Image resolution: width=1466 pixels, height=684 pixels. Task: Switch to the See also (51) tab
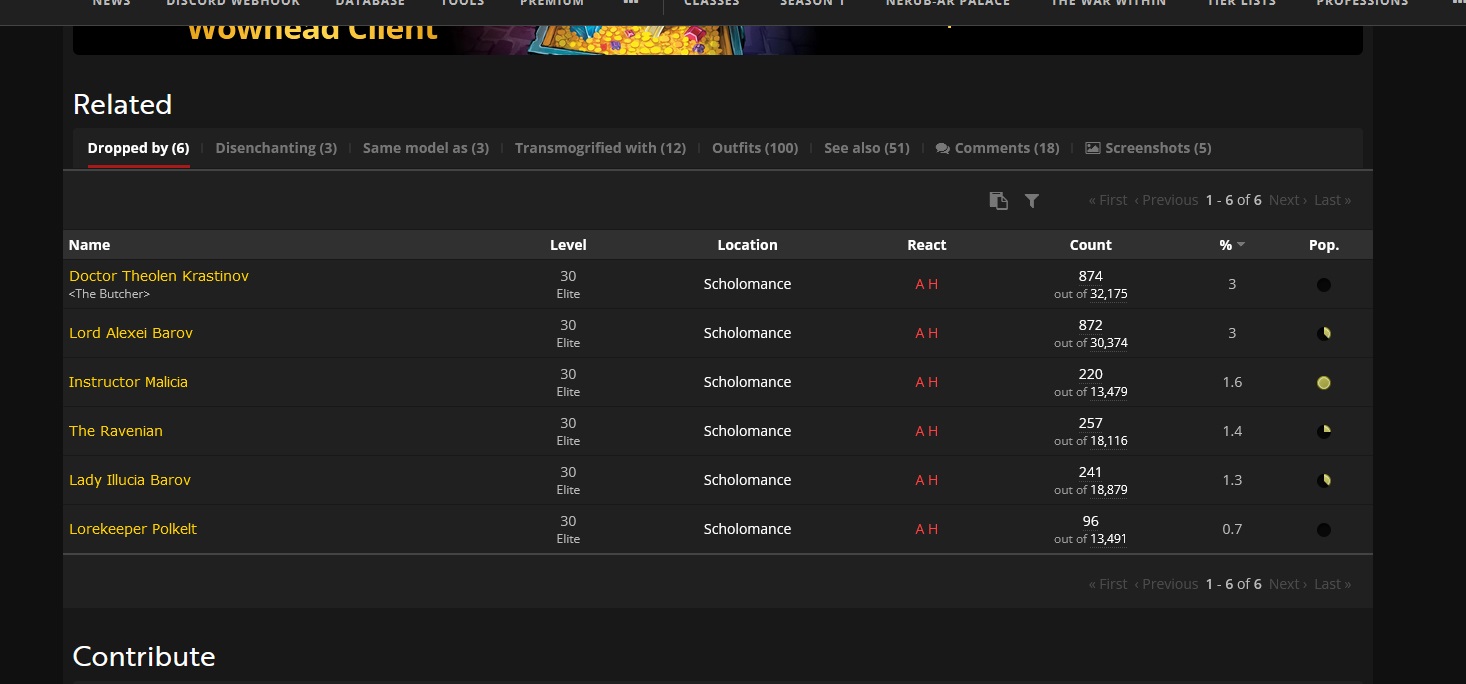(x=867, y=148)
